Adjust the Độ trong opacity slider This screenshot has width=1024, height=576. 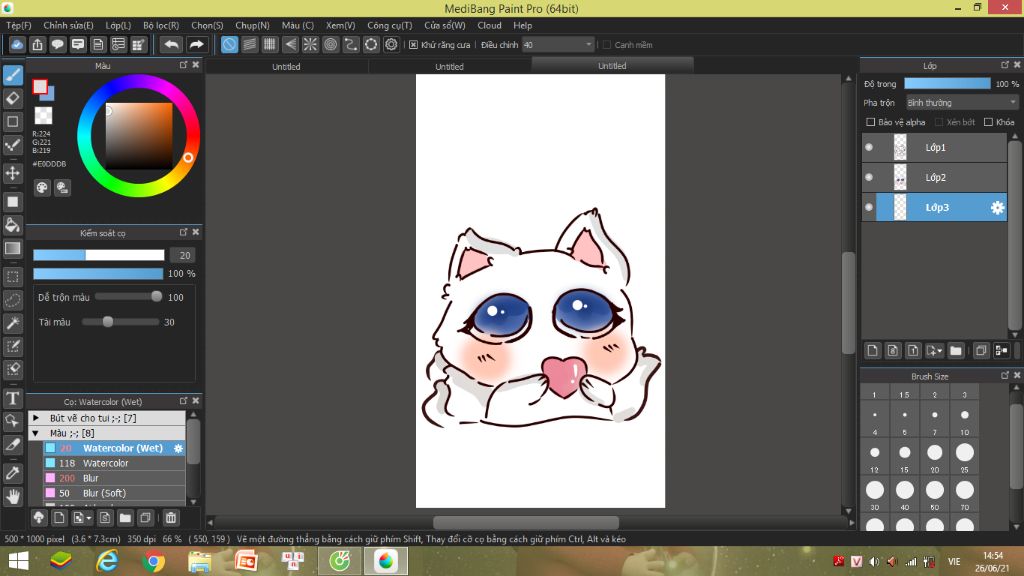pos(947,84)
